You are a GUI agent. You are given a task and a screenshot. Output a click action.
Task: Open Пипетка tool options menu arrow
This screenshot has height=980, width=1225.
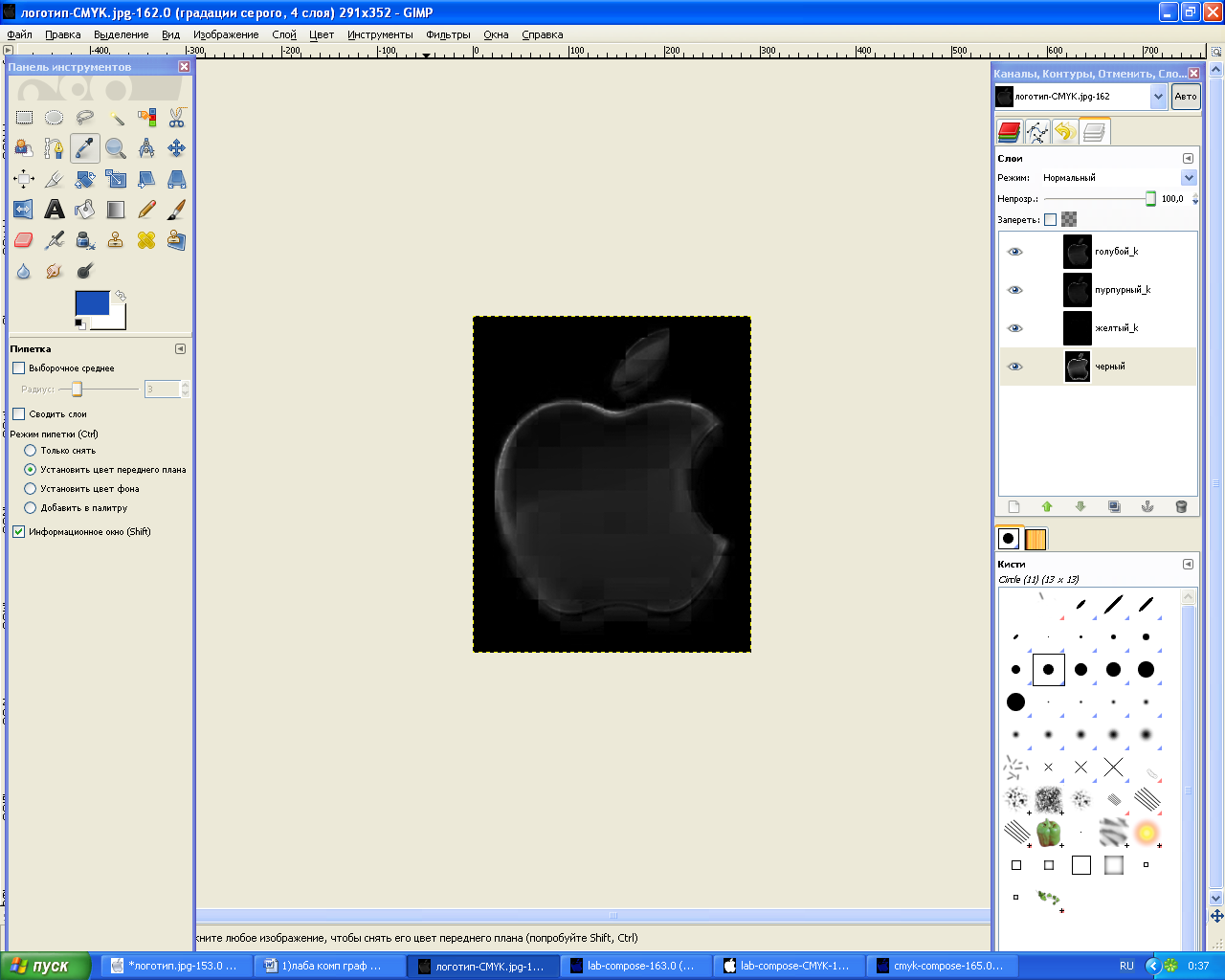[180, 349]
